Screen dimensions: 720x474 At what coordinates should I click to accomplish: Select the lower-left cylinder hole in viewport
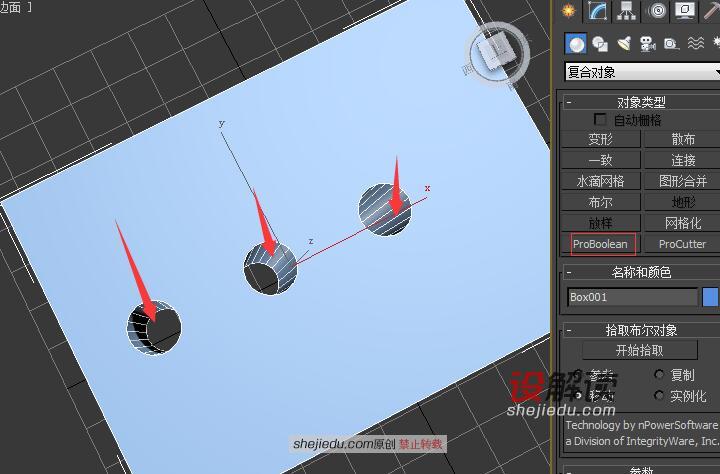click(154, 328)
